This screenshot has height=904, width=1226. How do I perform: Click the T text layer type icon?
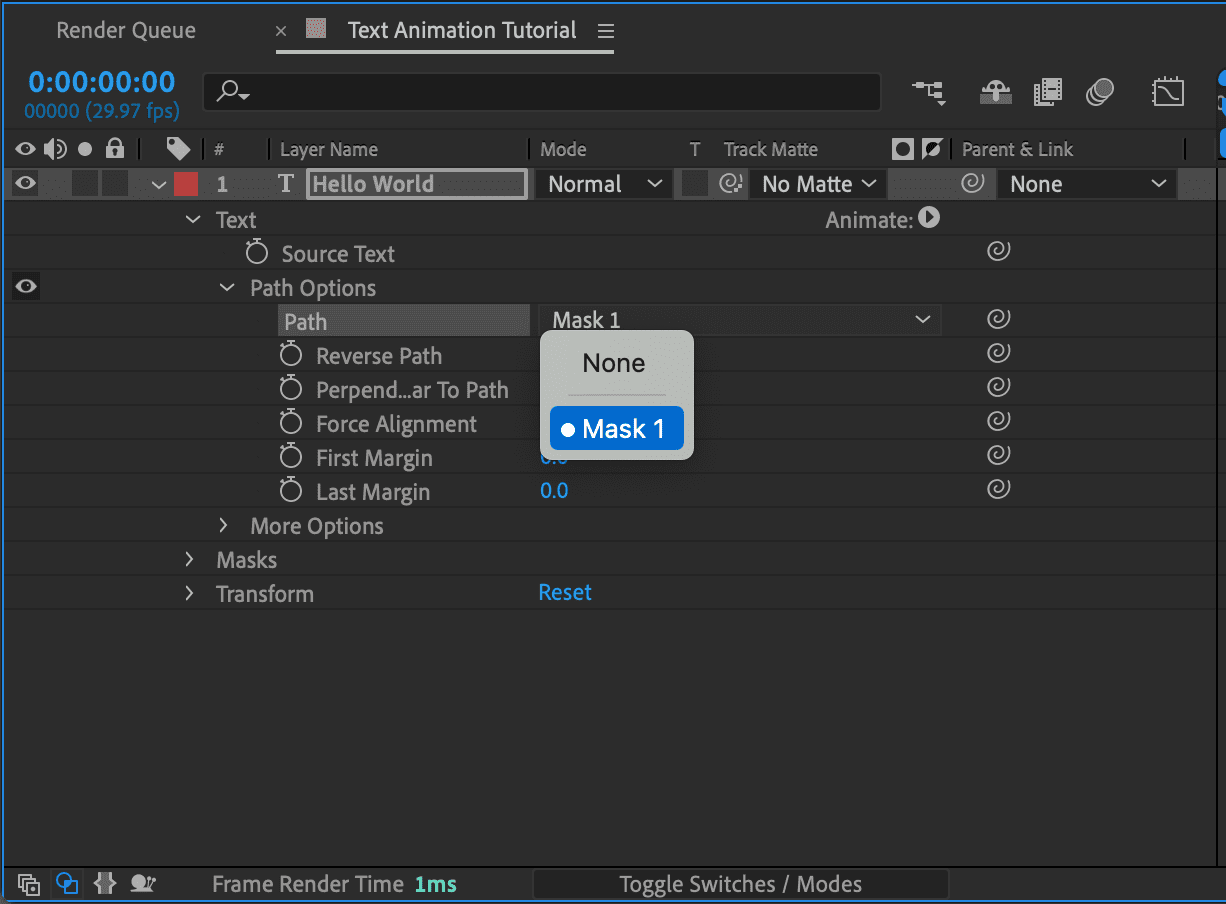click(286, 184)
